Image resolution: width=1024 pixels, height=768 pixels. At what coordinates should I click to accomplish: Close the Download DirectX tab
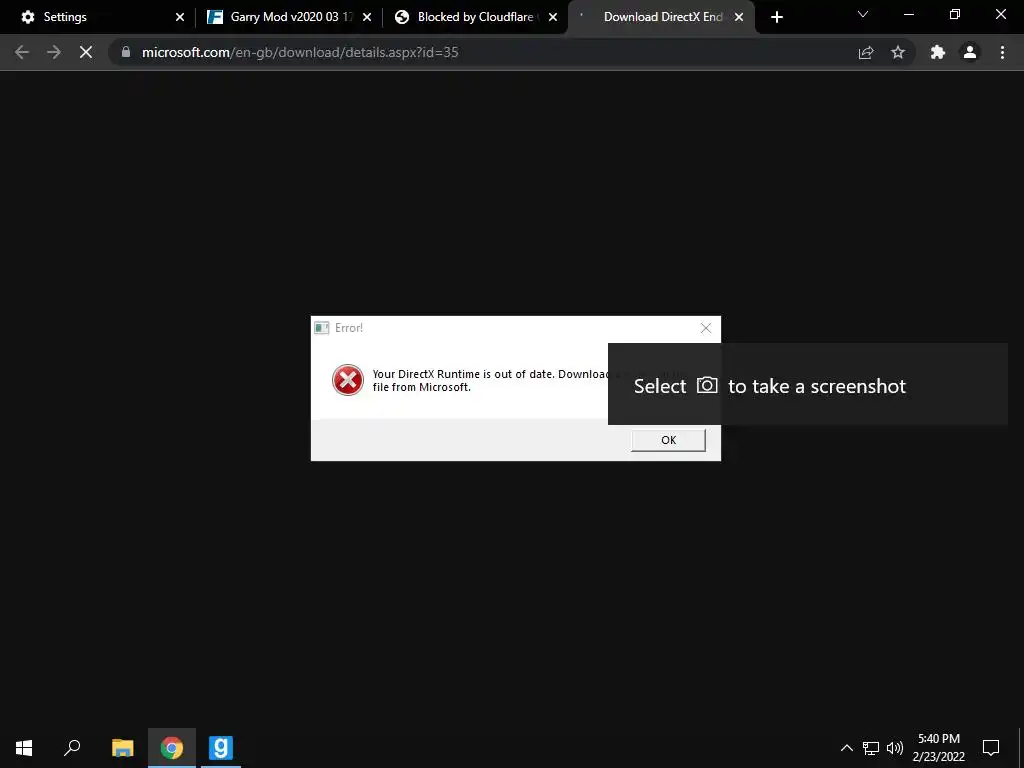tap(739, 17)
